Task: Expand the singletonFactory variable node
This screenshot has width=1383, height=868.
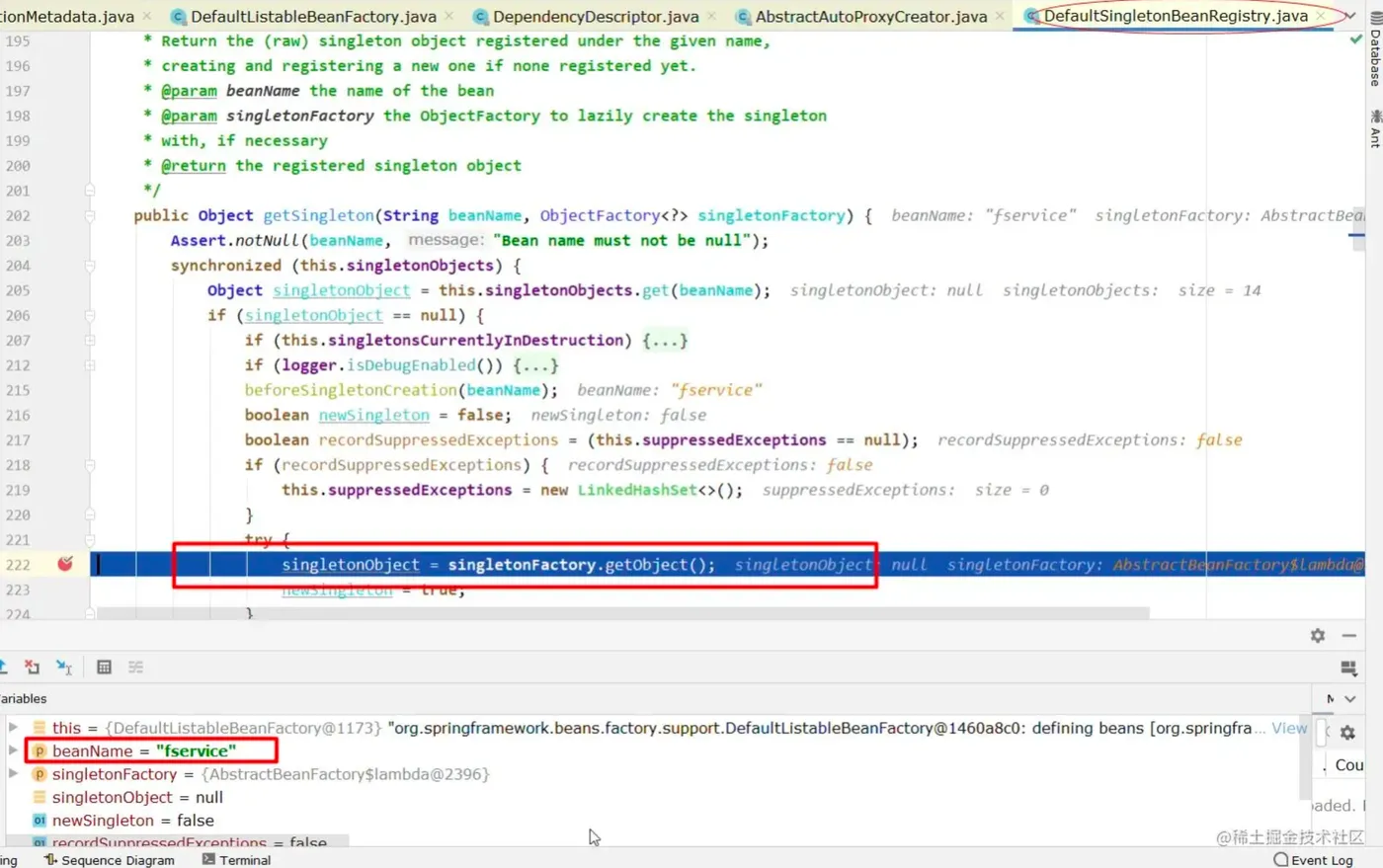Action: (x=13, y=774)
